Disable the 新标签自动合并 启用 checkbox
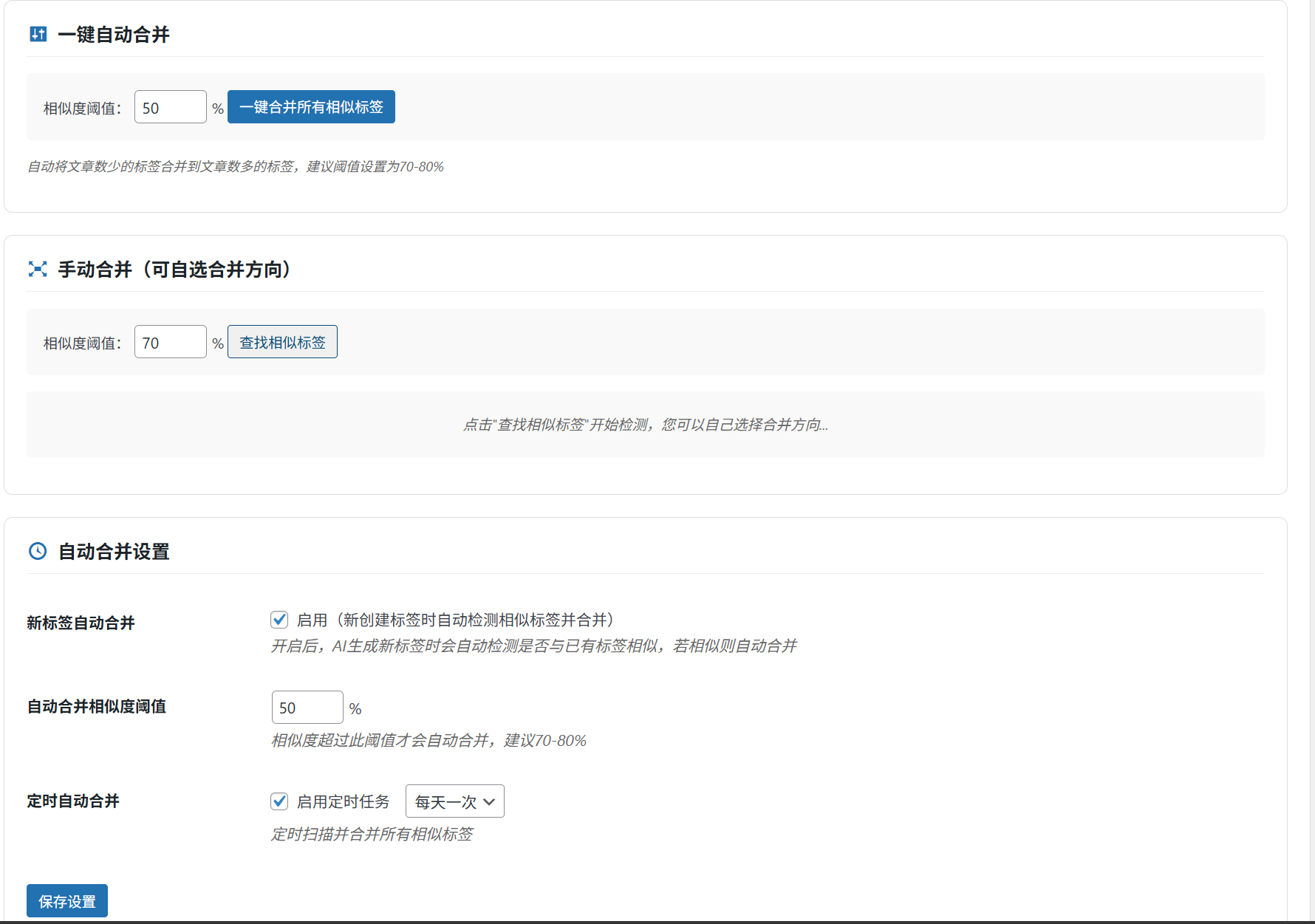 tap(279, 620)
